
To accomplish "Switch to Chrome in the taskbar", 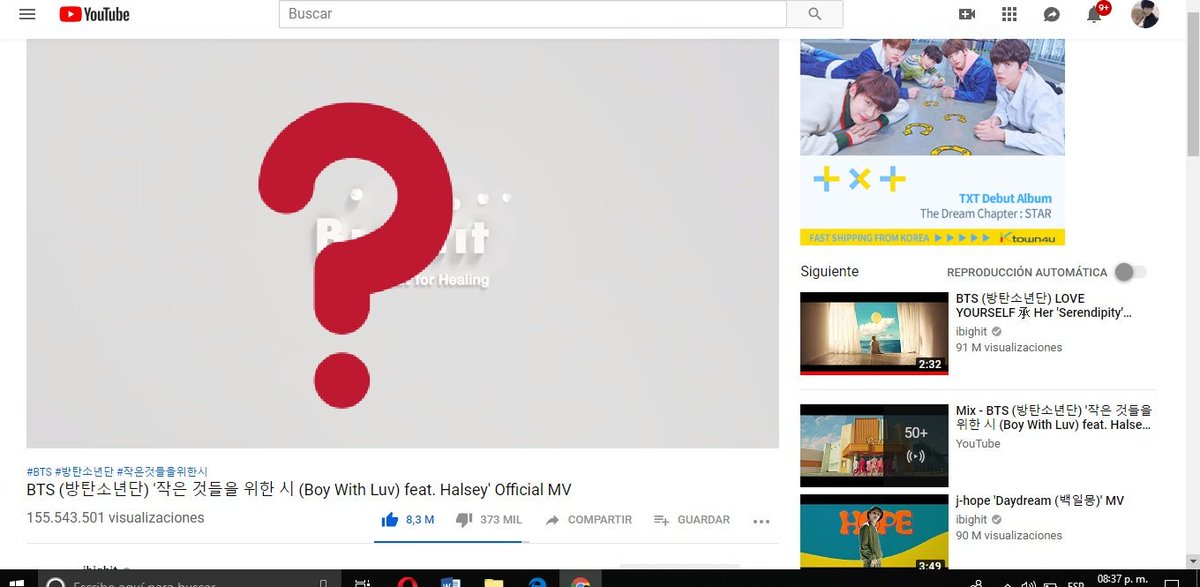I will click(580, 581).
